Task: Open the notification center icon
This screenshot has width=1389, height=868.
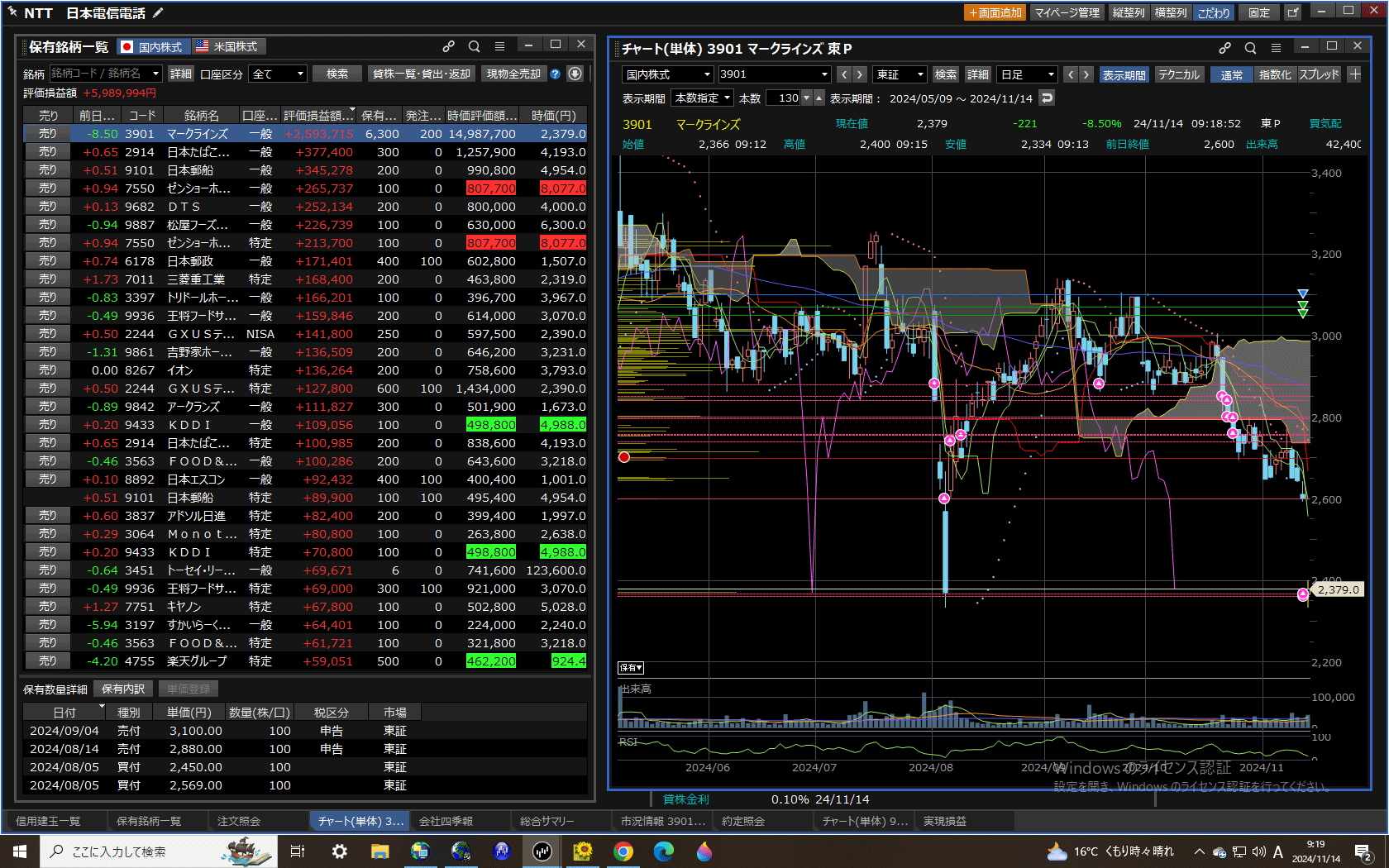Action: 1363,851
